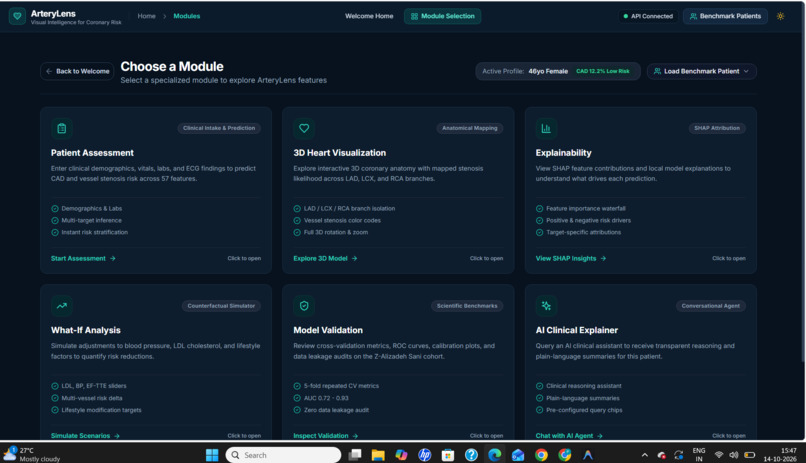Click the AI Clinical Explainer sparkle icon
Screen dimensions: 806x463
coord(546,306)
